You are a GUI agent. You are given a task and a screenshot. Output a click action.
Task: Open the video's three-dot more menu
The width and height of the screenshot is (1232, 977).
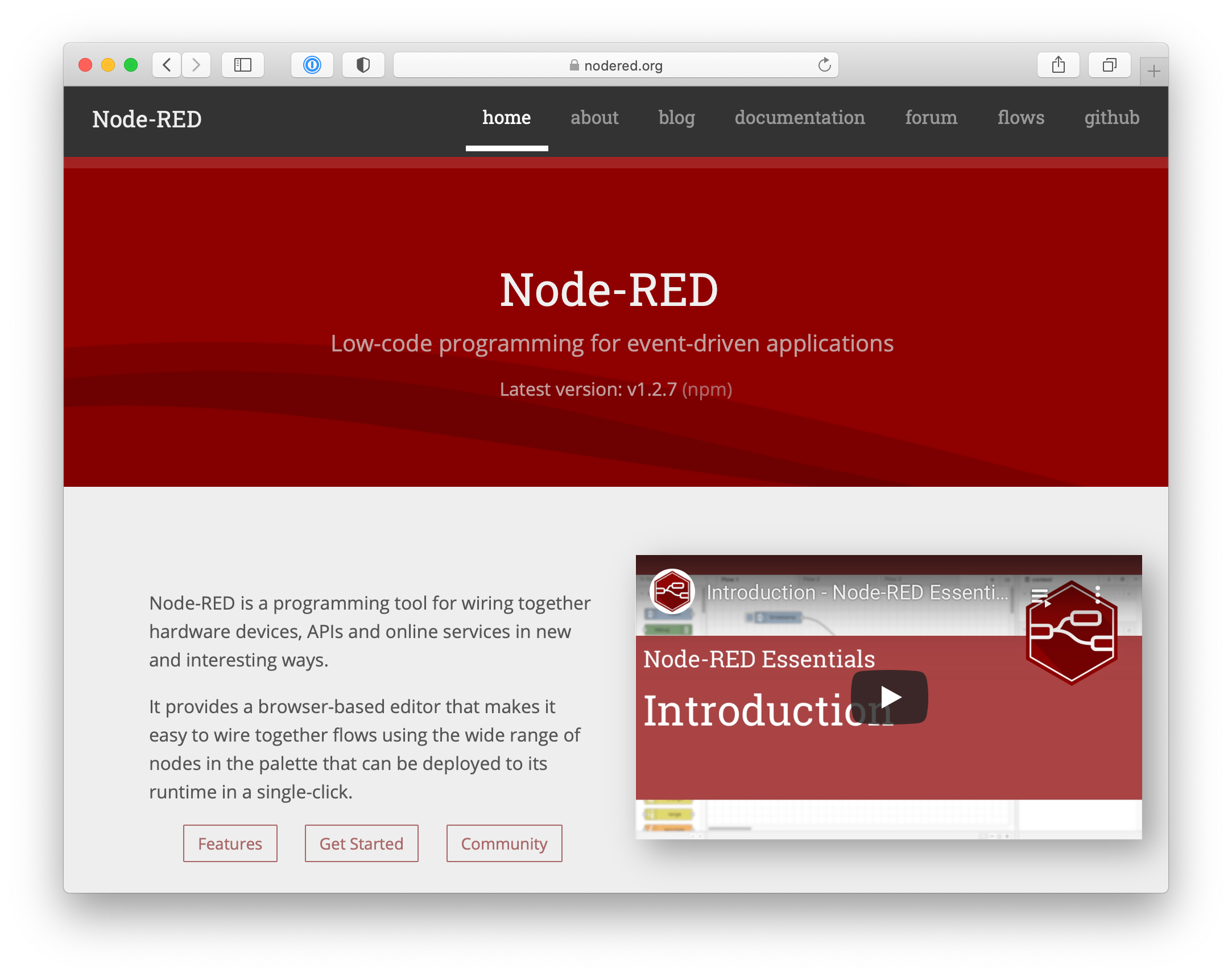tap(1098, 595)
